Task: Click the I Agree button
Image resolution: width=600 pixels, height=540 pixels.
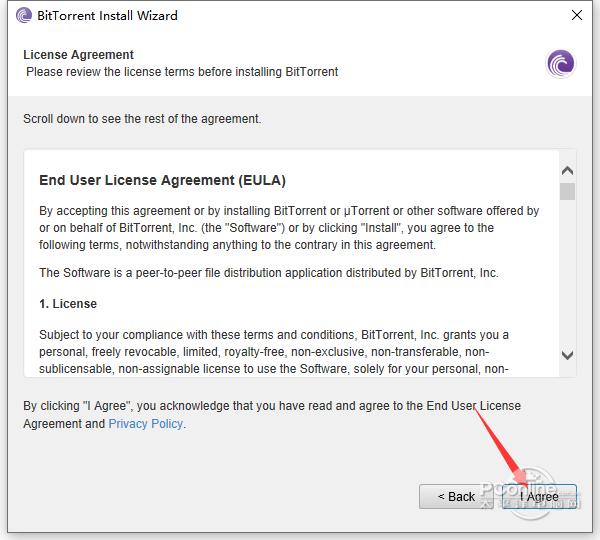Action: click(539, 496)
